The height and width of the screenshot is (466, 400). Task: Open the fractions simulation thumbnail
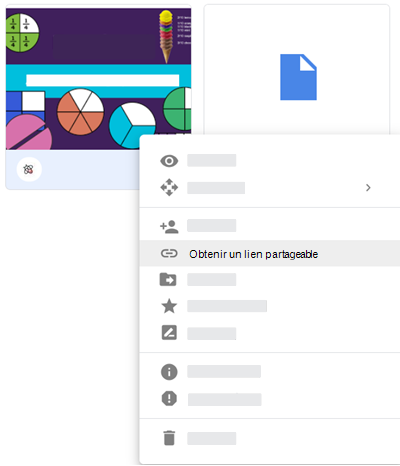coord(98,79)
